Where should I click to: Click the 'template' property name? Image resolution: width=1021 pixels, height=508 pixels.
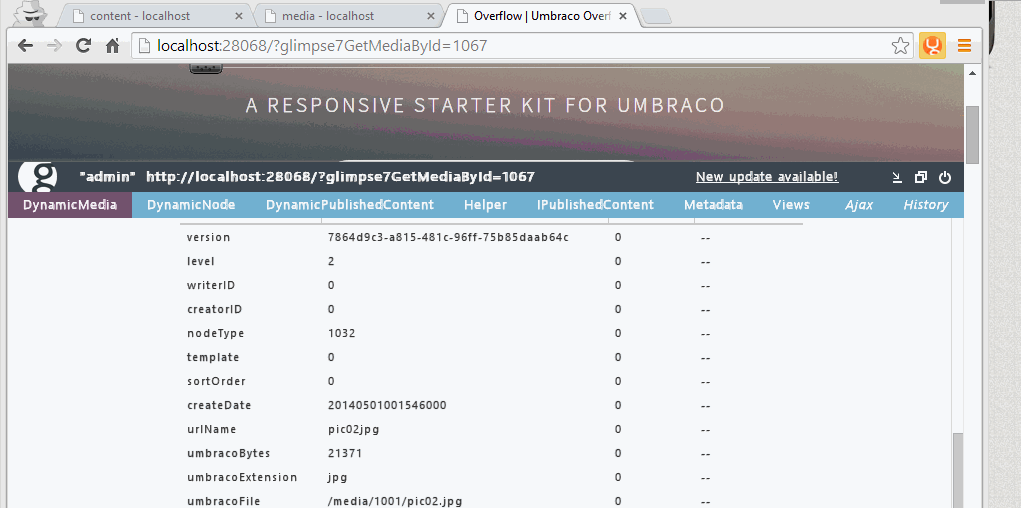(213, 358)
